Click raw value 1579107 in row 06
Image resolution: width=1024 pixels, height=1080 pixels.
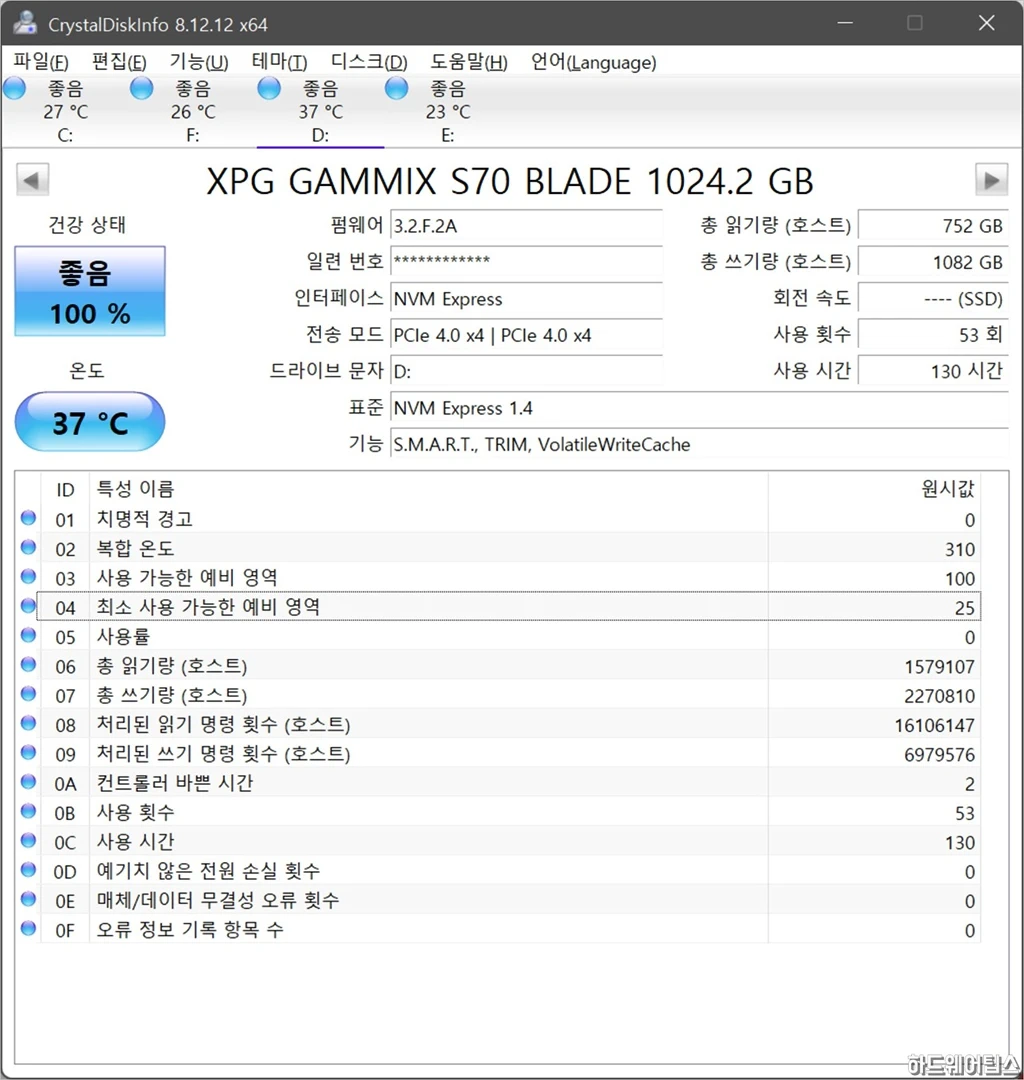(939, 667)
